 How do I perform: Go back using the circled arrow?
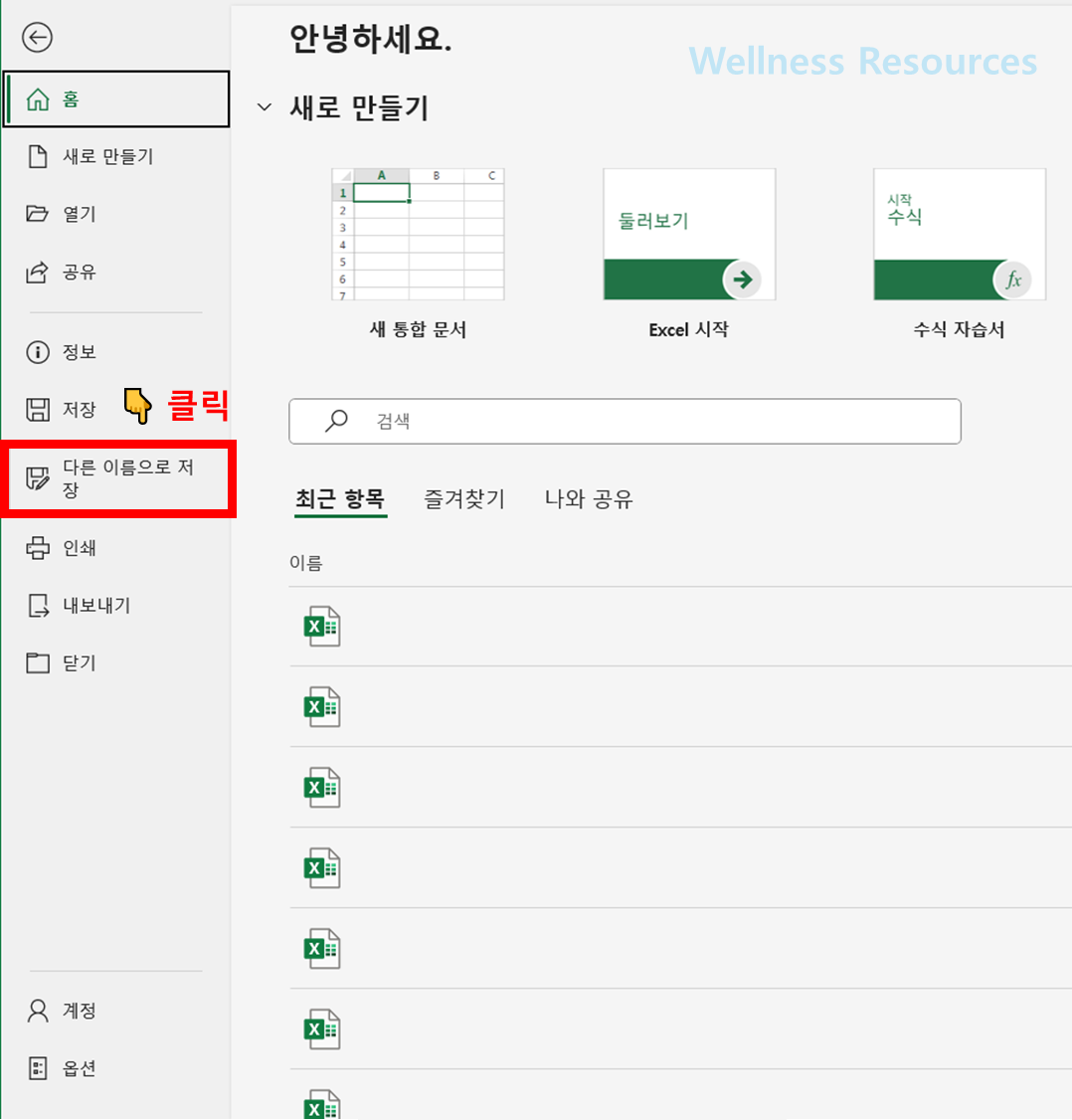(x=37, y=37)
